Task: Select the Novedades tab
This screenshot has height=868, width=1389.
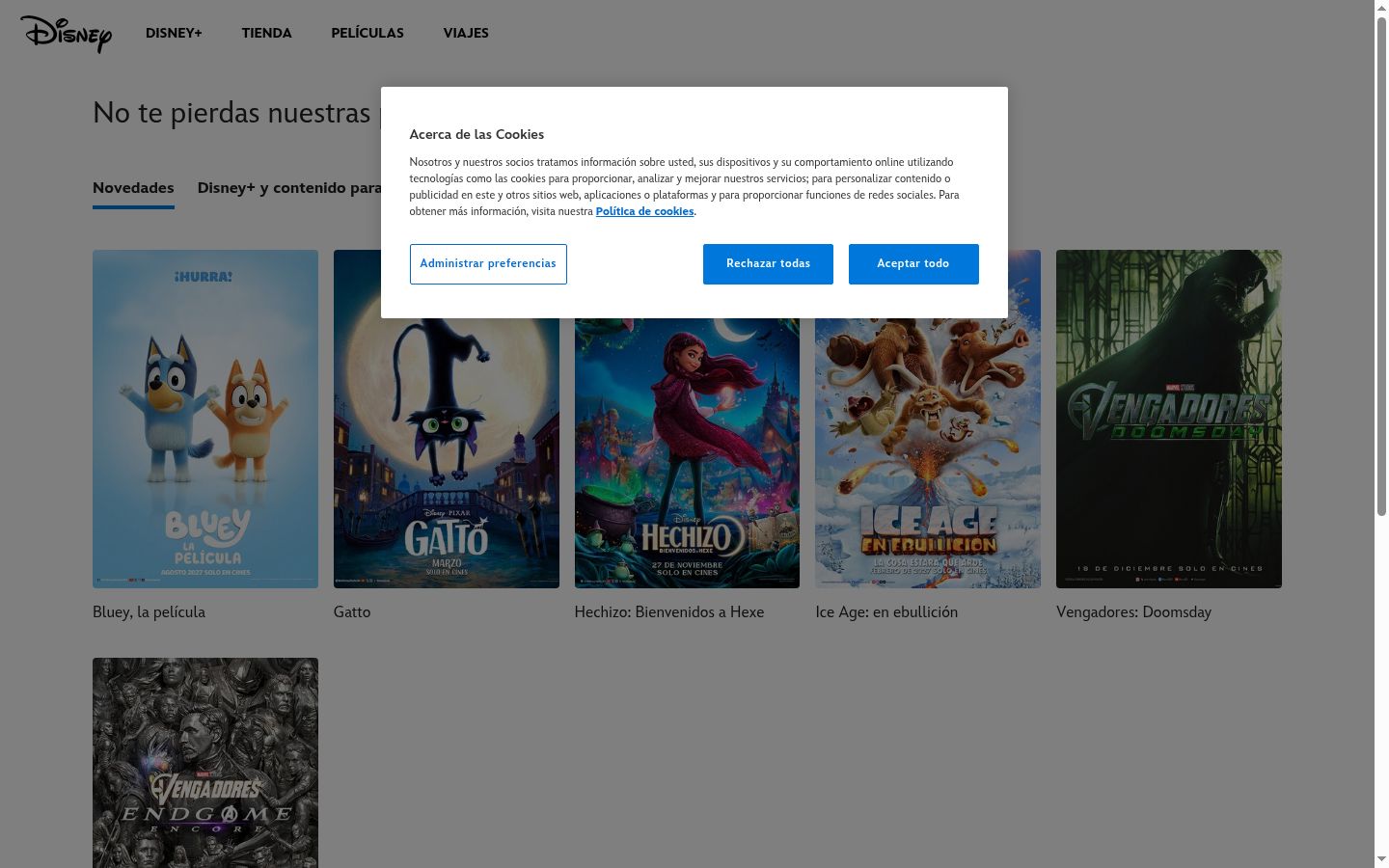Action: click(x=133, y=188)
